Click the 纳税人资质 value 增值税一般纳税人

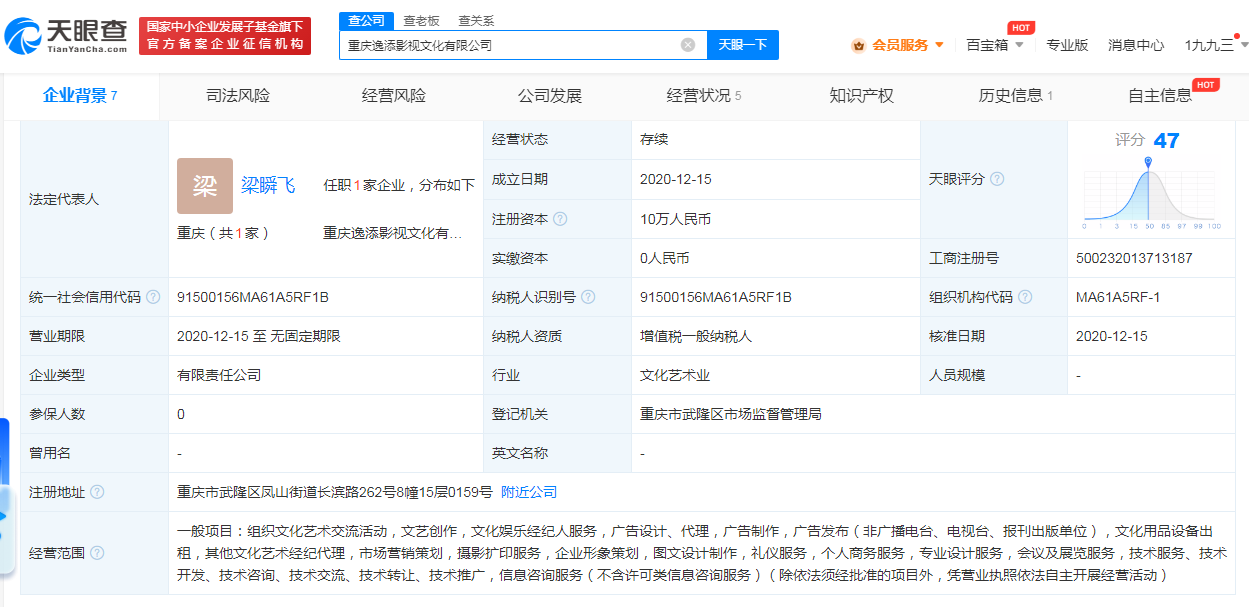click(x=697, y=336)
